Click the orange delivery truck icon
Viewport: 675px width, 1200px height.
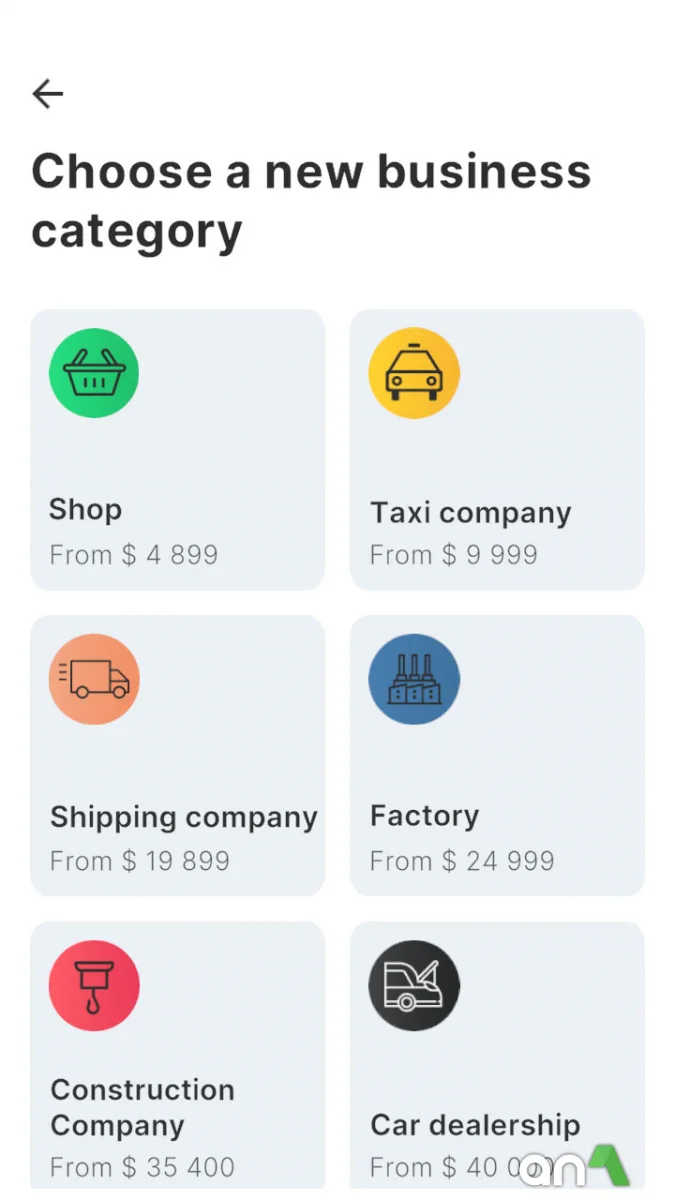94,679
